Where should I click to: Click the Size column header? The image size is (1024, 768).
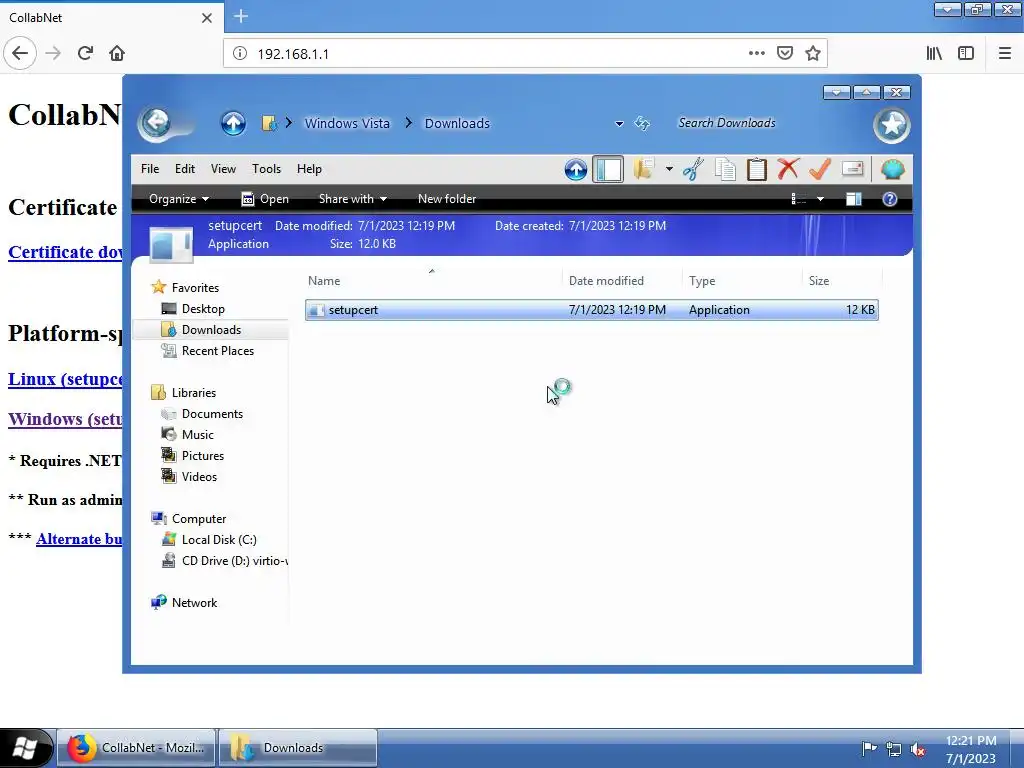(842, 281)
